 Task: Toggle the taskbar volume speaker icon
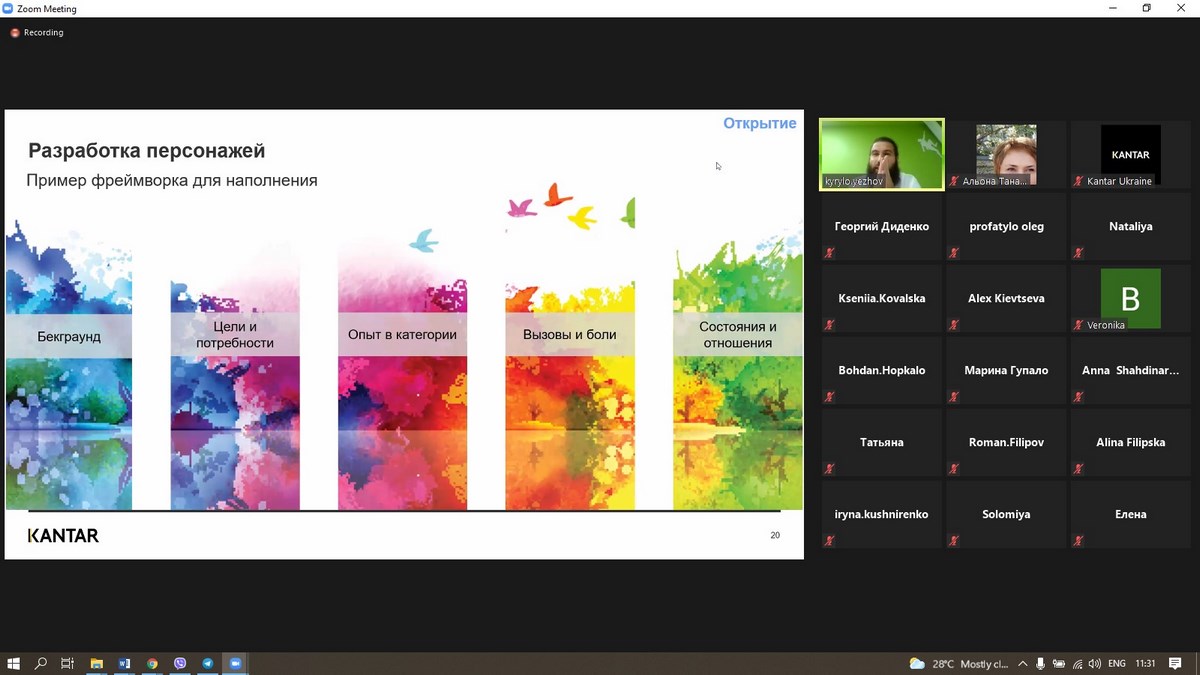pos(1095,664)
